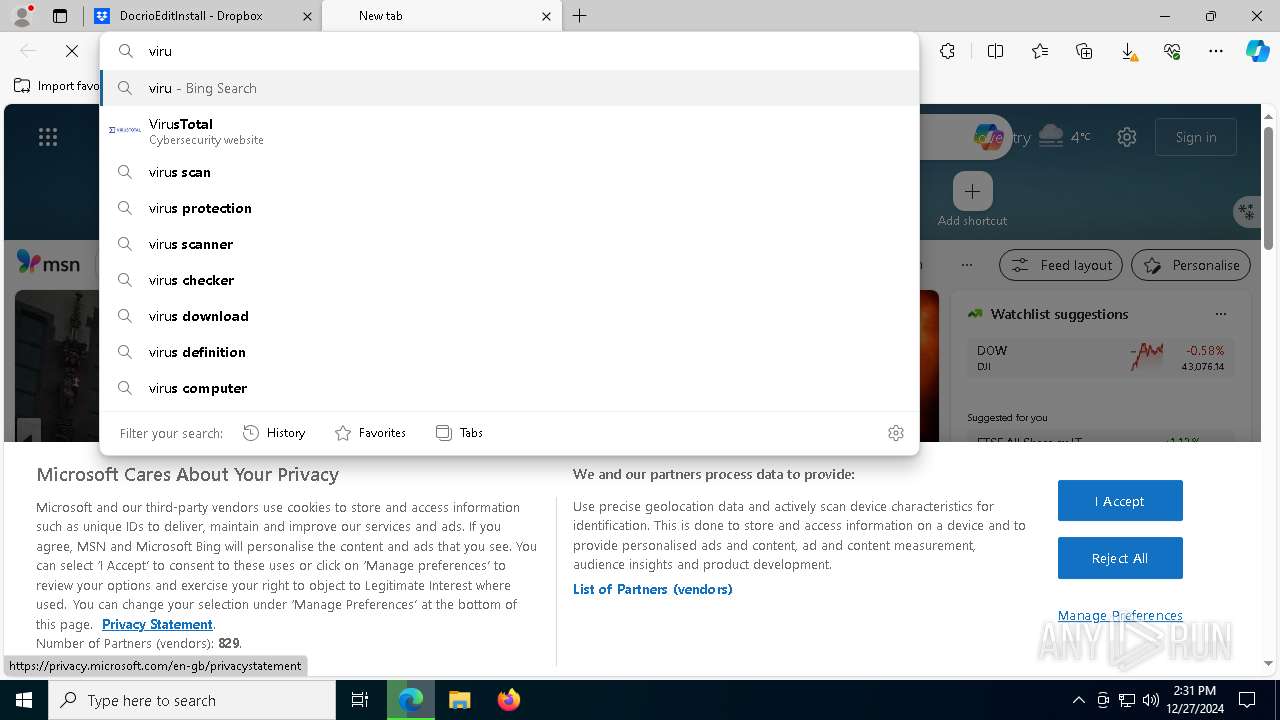The width and height of the screenshot is (1280, 720).
Task: Open the MSN apps grid launcher
Action: (x=48, y=138)
